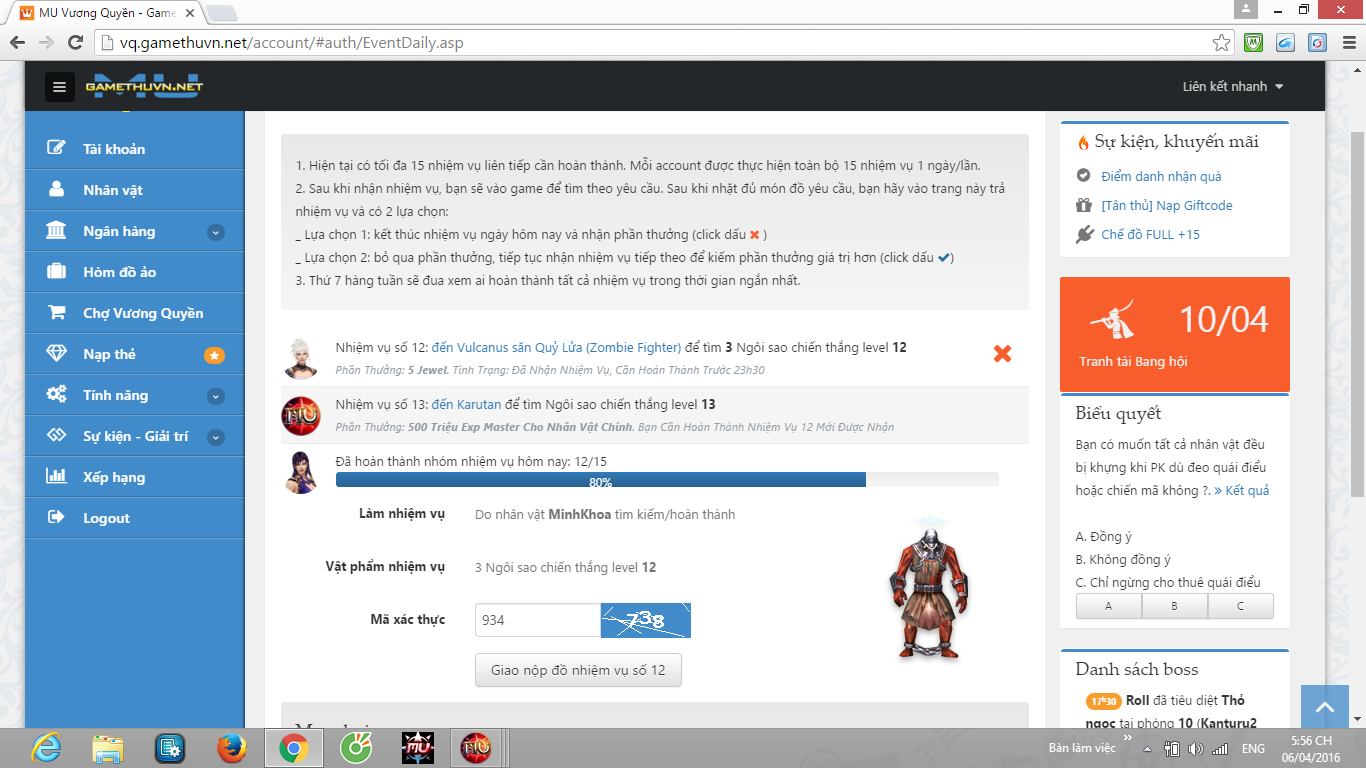This screenshot has height=768, width=1366.
Task: Click the Mã xác thực input field
Action: [x=537, y=620]
